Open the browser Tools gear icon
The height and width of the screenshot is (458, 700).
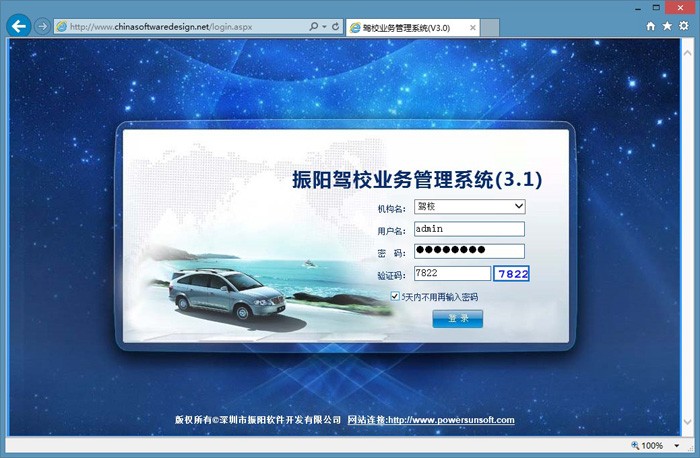point(683,26)
